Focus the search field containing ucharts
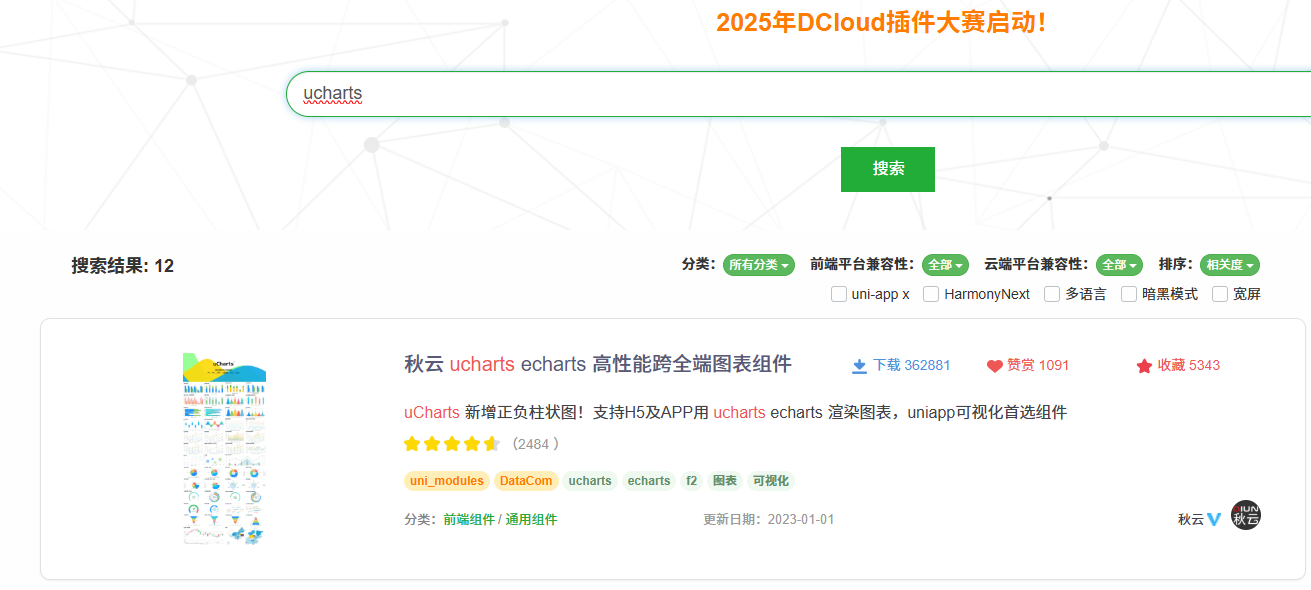Image resolution: width=1311 pixels, height=590 pixels. [x=798, y=94]
